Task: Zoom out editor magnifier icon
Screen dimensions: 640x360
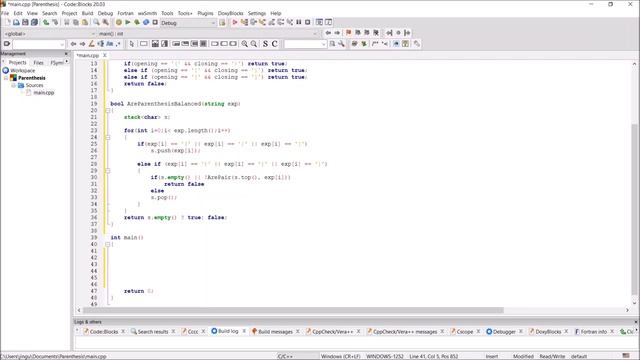Action: [x=253, y=44]
